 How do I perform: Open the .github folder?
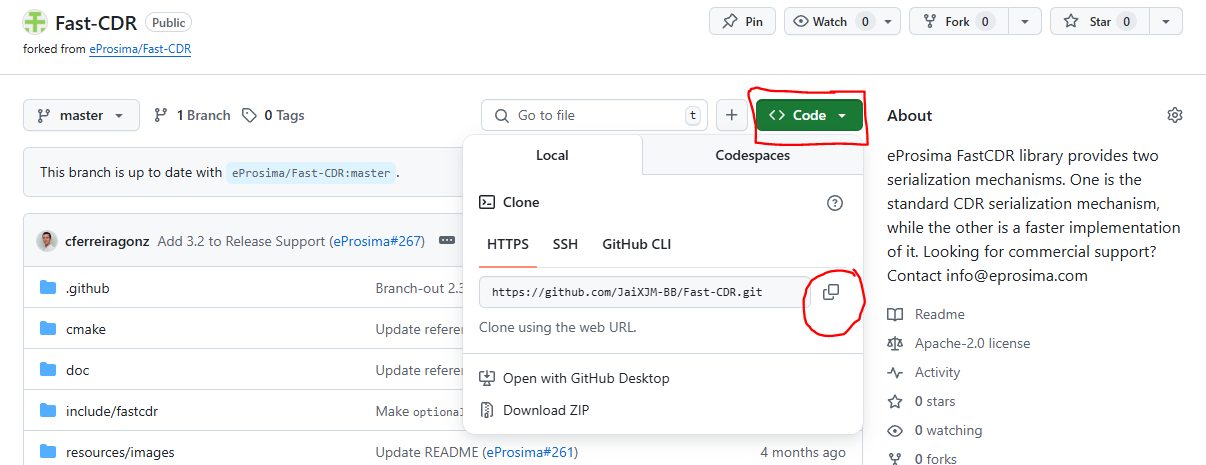point(87,288)
